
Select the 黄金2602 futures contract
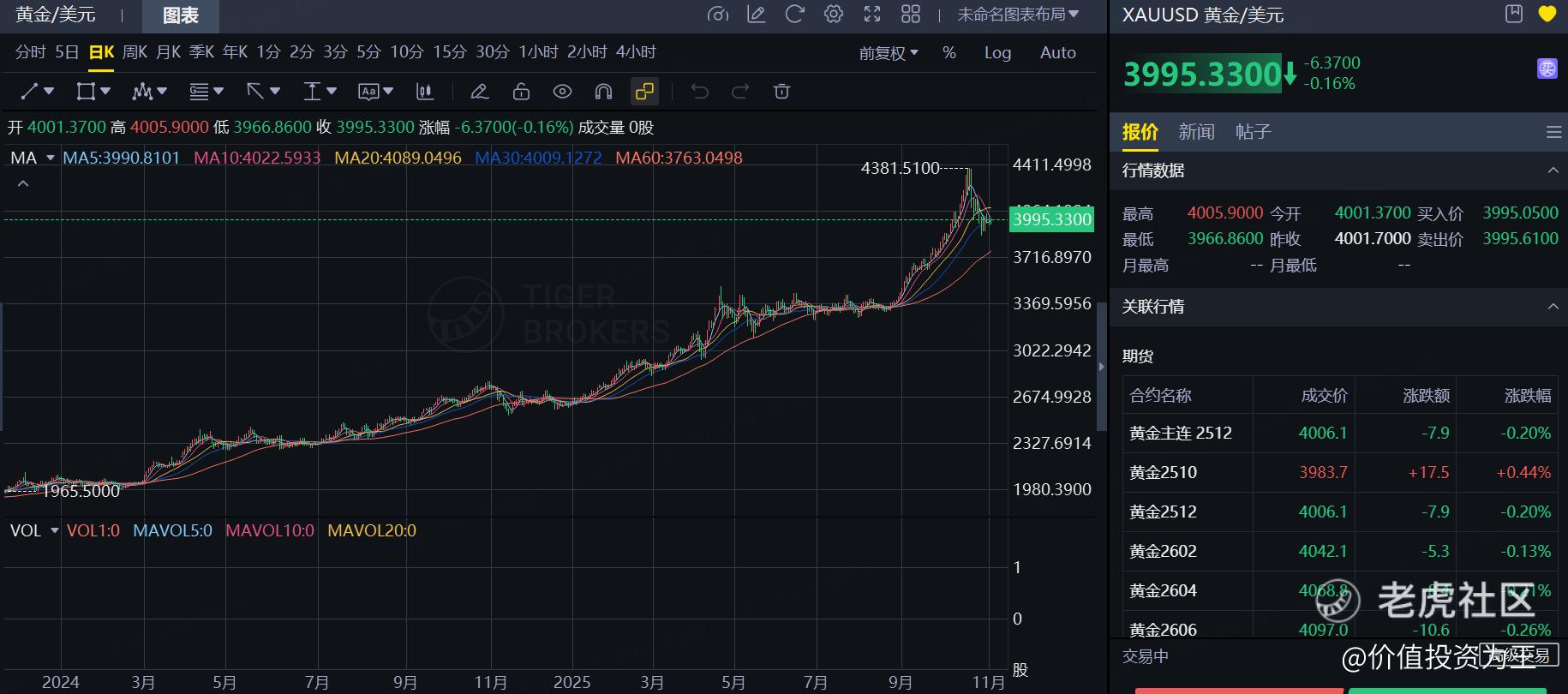[1163, 552]
